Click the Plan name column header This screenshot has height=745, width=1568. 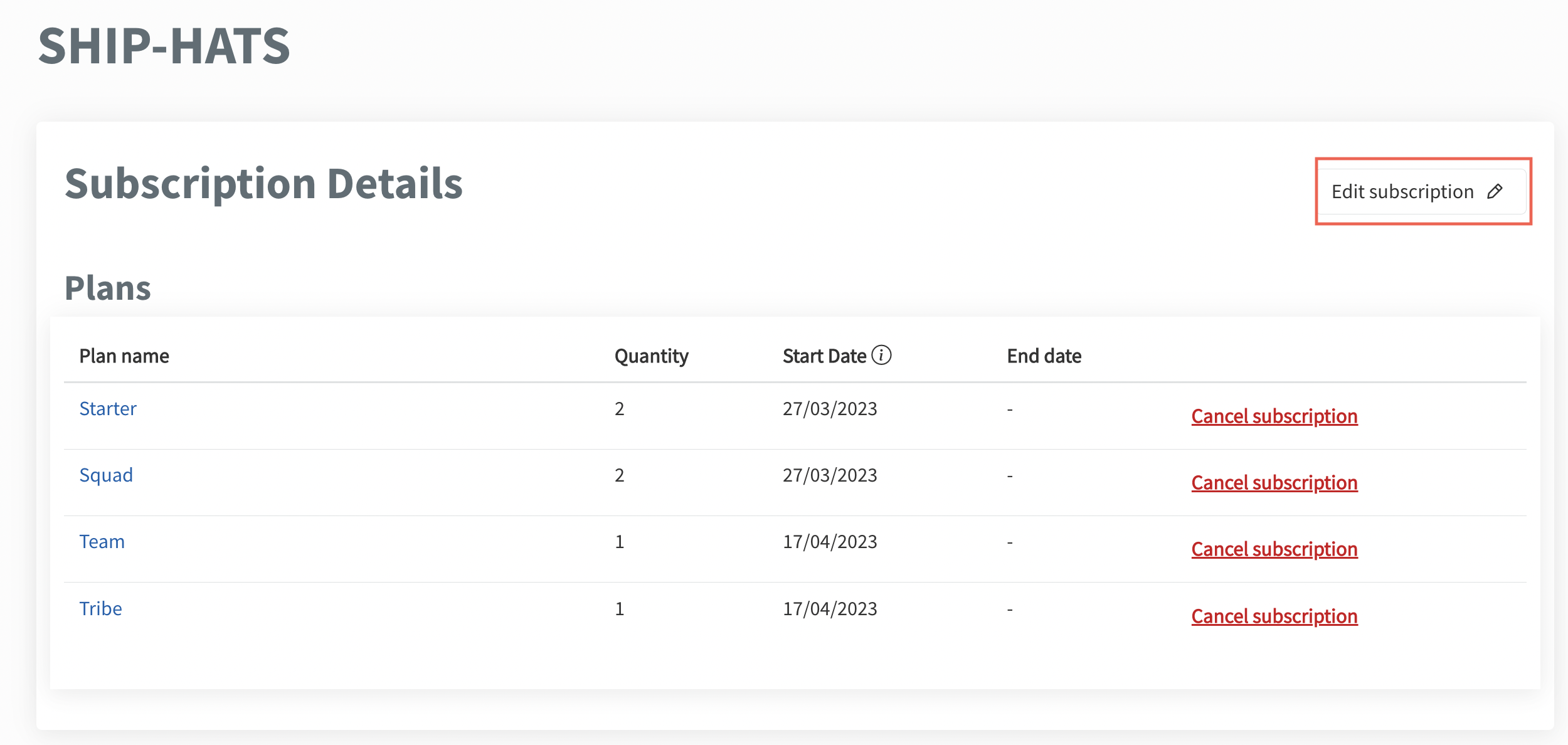[x=124, y=356]
